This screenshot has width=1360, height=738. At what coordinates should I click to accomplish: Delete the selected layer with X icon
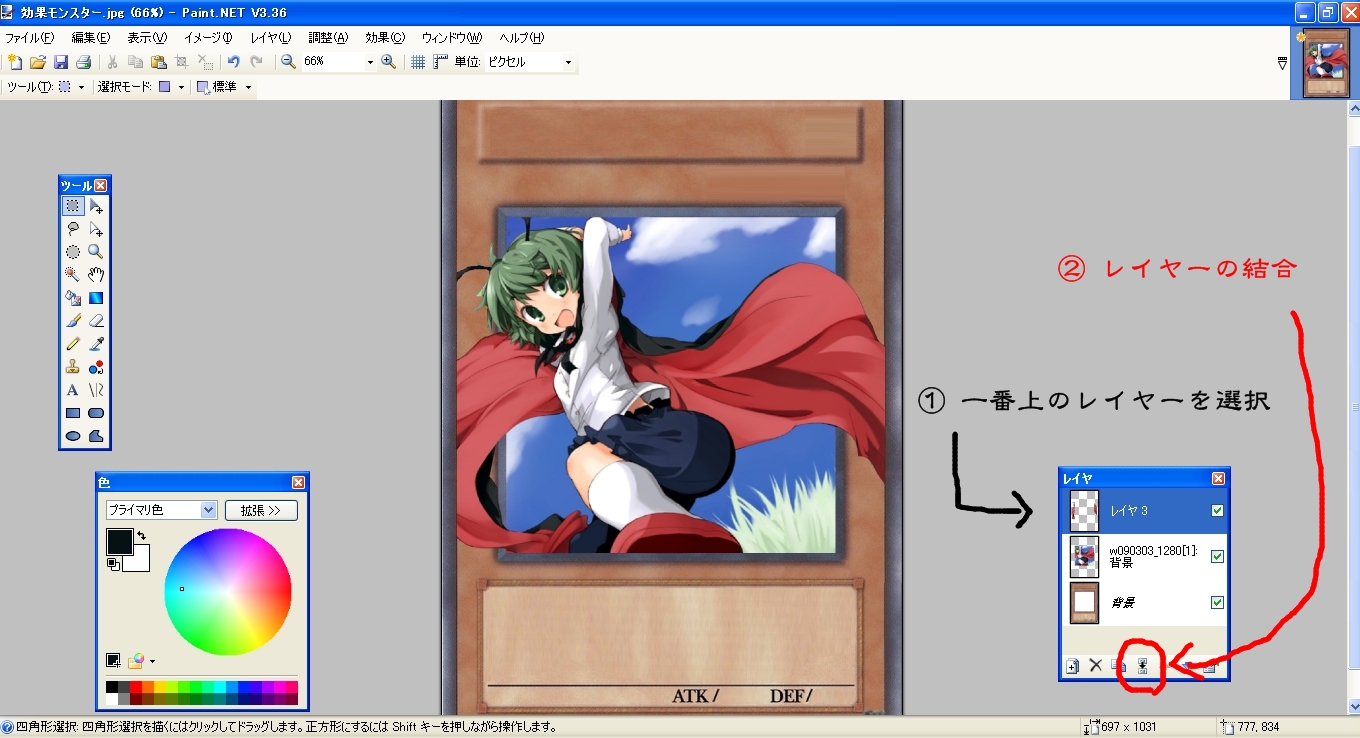point(1096,666)
